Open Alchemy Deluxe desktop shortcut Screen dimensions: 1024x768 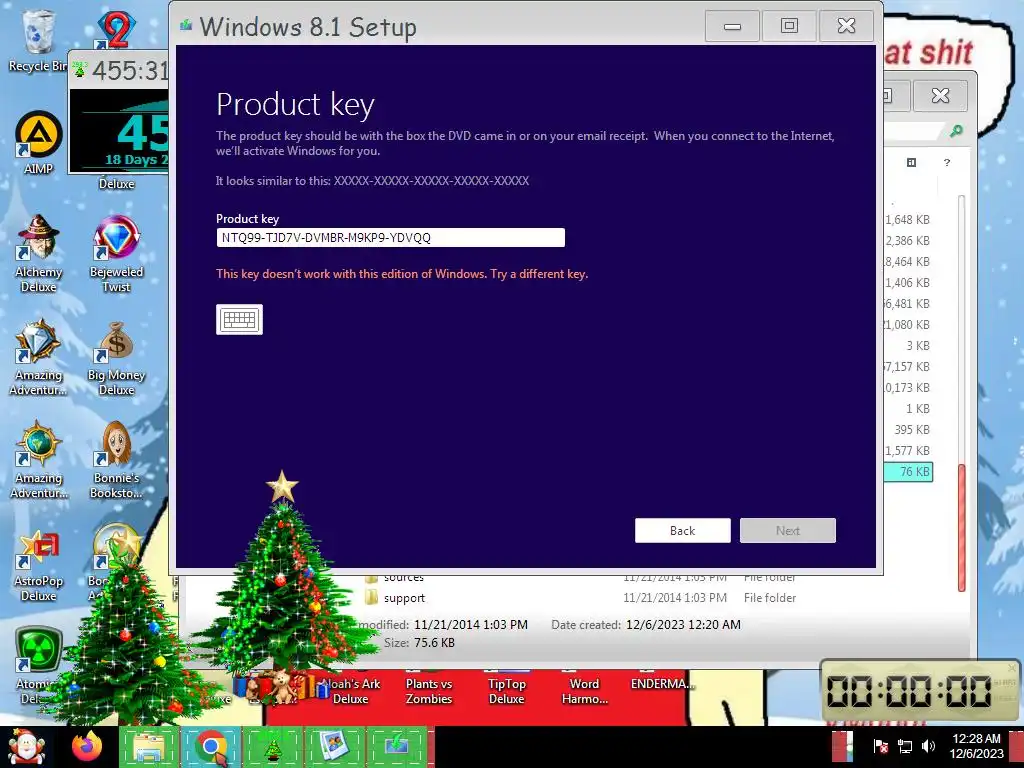click(x=39, y=253)
